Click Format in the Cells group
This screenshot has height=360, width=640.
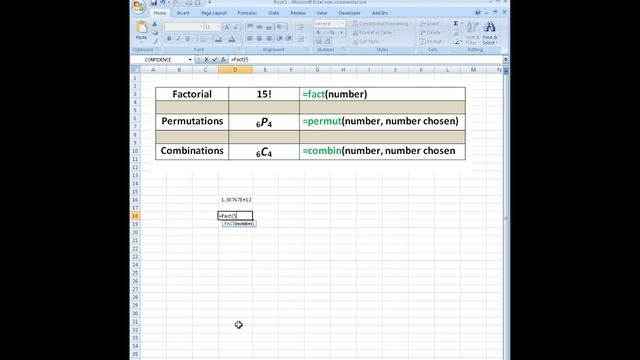(432, 42)
